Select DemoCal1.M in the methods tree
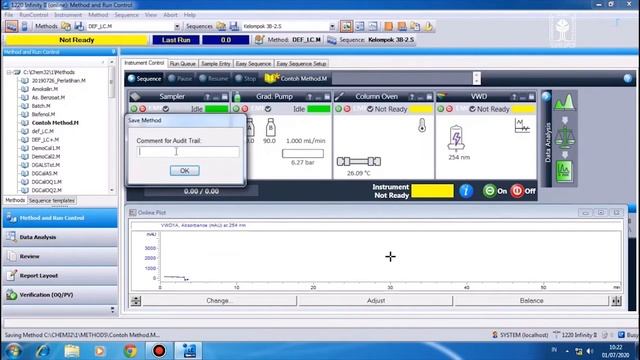This screenshot has height=360, width=640. click(x=46, y=148)
